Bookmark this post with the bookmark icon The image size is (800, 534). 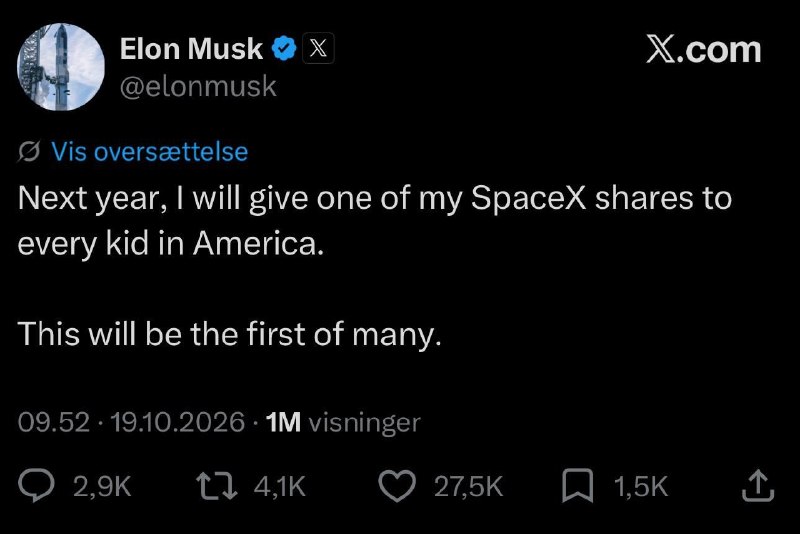578,486
